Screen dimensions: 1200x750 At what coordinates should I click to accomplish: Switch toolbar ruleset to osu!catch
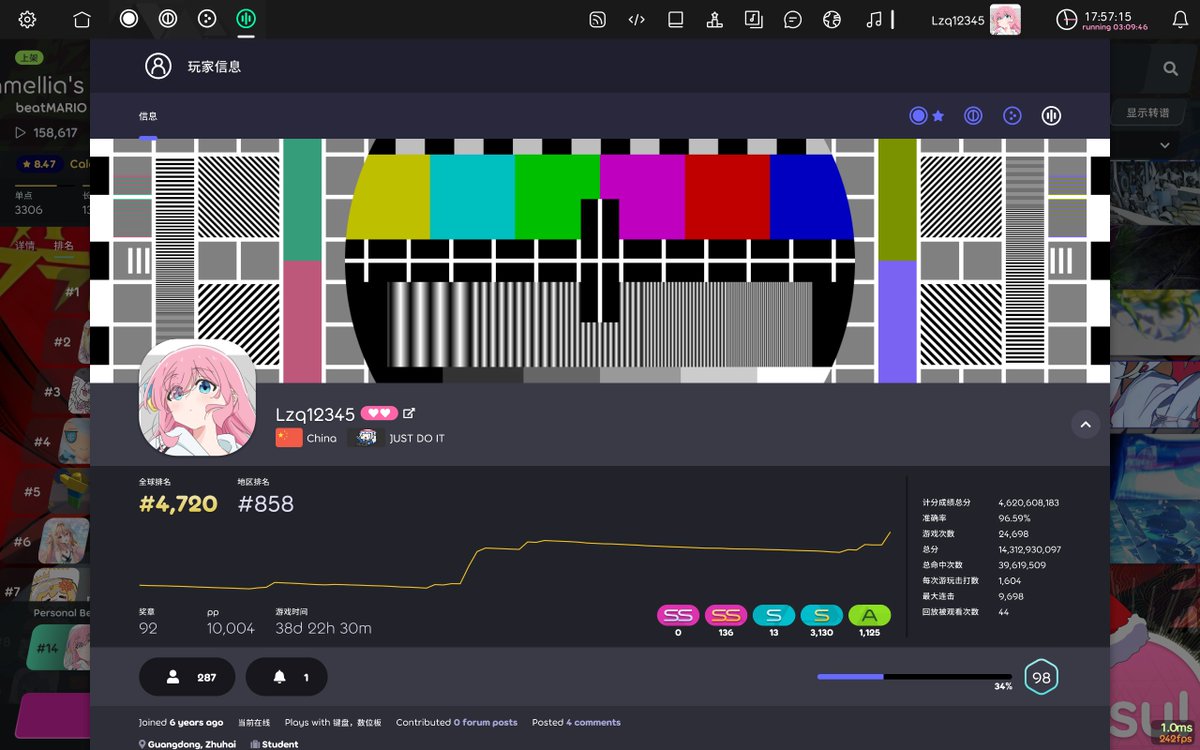(x=207, y=19)
